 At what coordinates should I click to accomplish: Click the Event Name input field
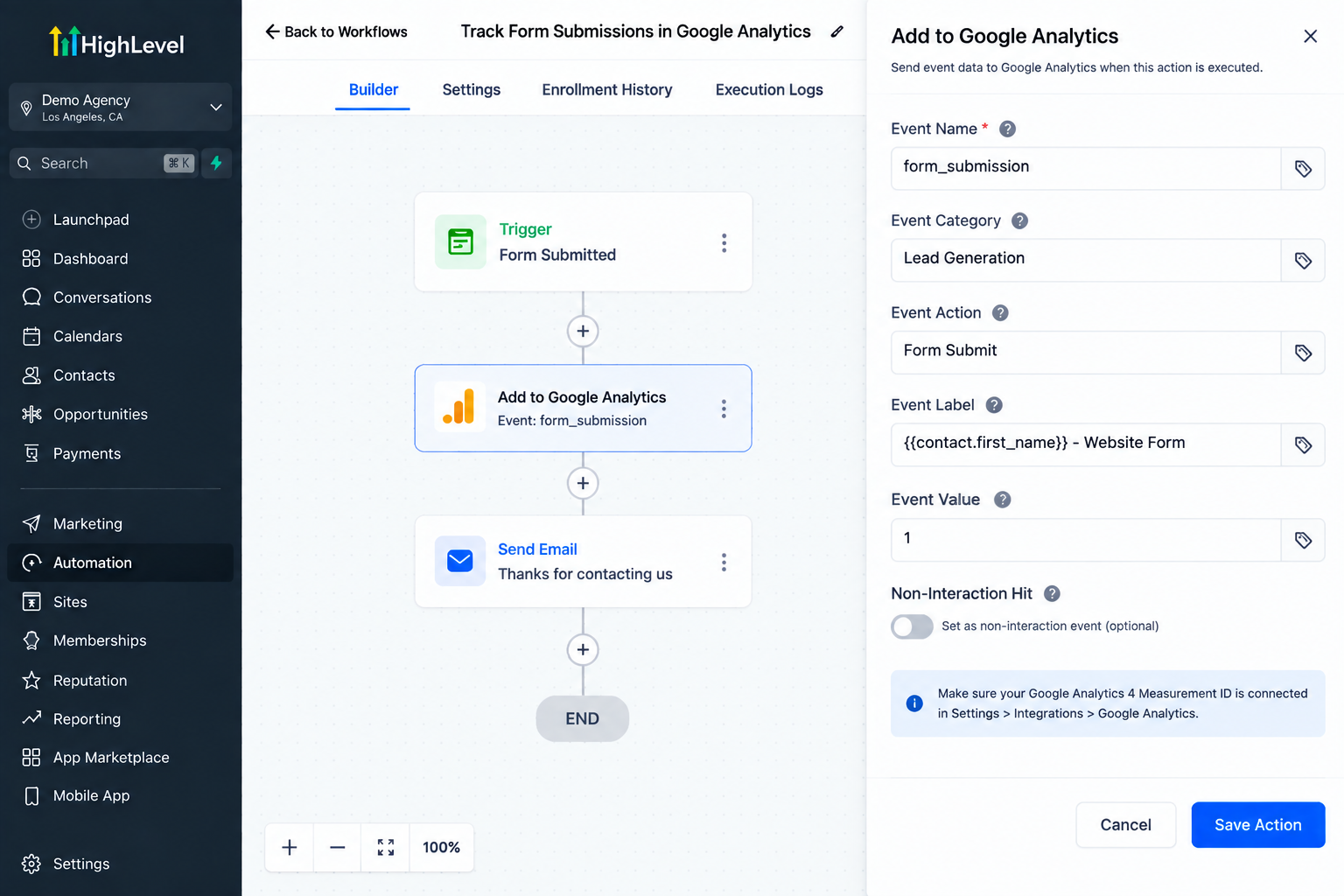[1085, 168]
